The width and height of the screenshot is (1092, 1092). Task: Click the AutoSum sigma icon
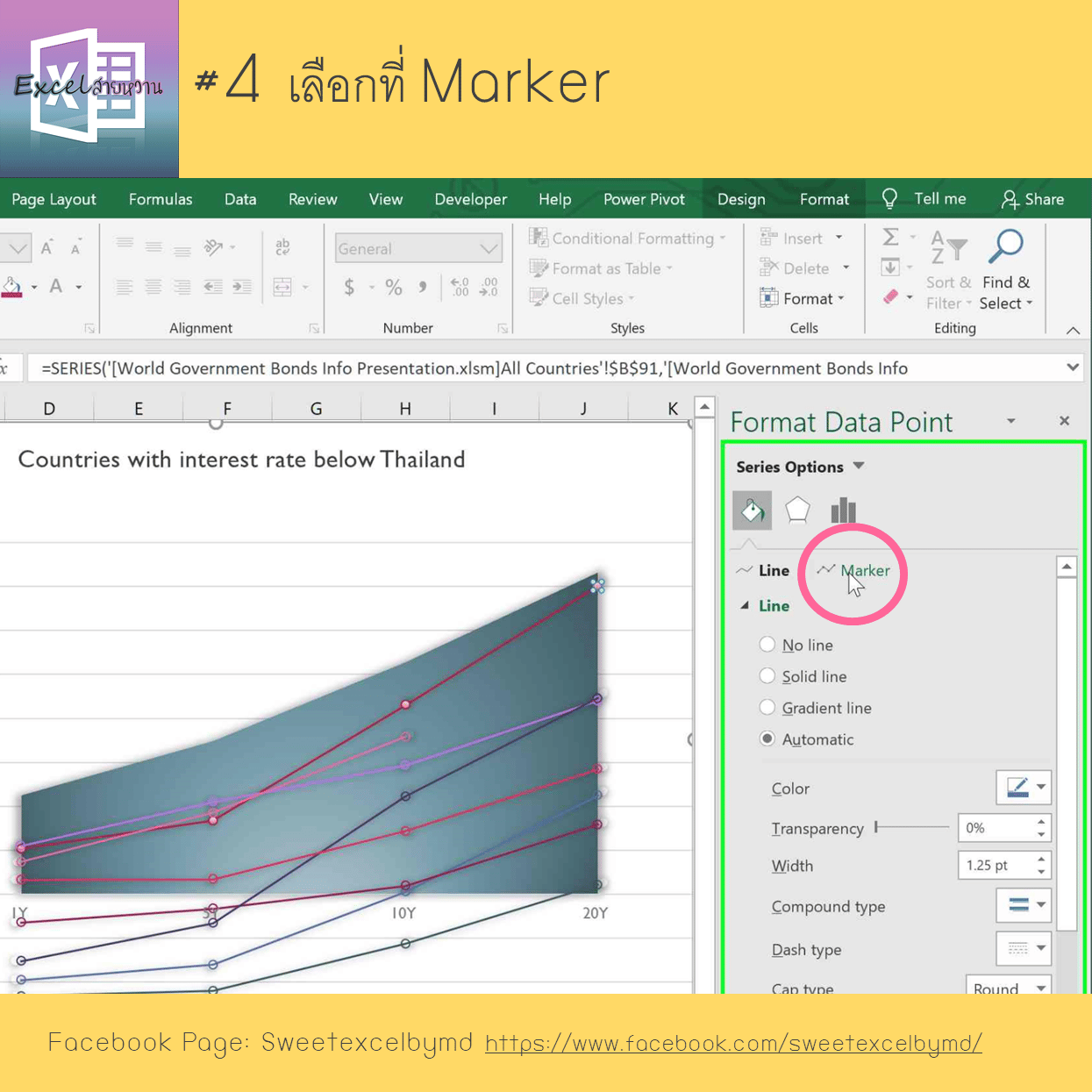(890, 238)
